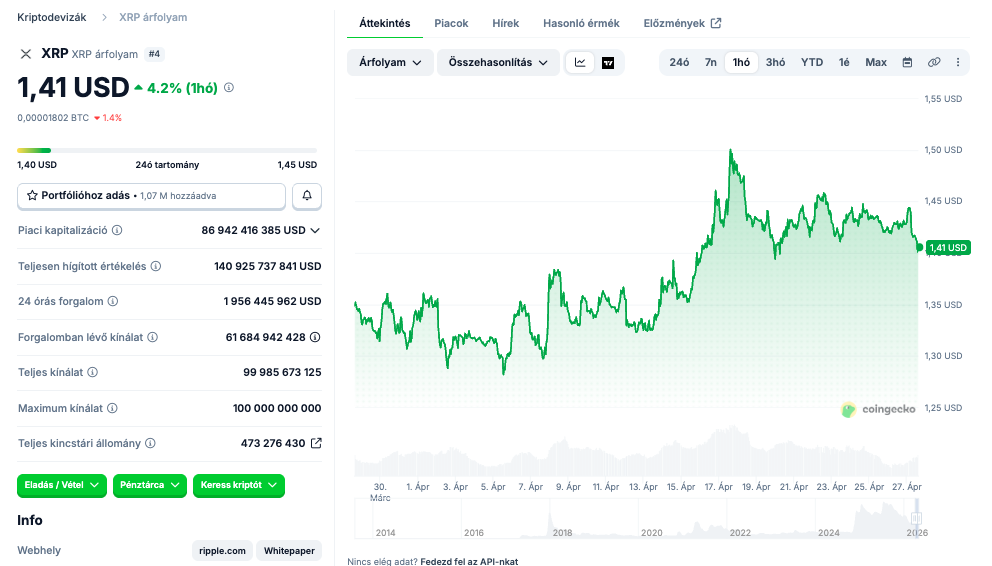Open the Keress kriptót dropdown
The image size is (992, 566).
click(x=239, y=485)
